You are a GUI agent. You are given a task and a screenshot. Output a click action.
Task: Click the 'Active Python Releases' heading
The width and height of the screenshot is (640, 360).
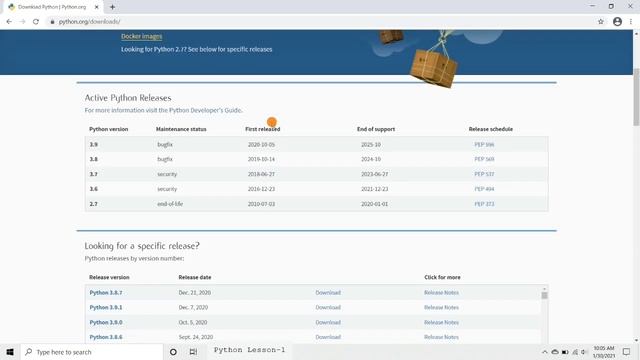tap(128, 98)
